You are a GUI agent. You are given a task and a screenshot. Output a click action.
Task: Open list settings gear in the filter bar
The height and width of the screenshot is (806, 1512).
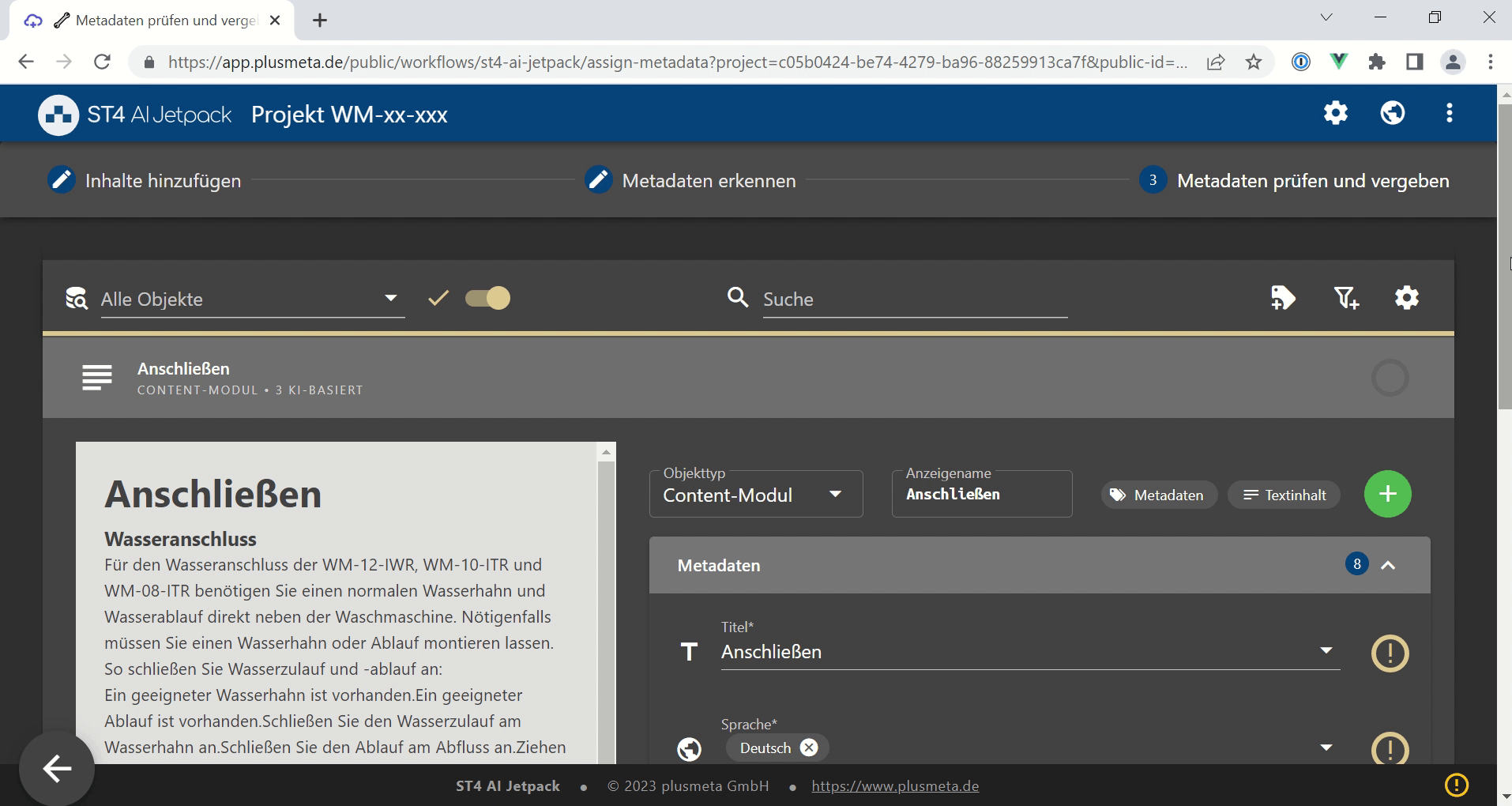click(x=1407, y=298)
